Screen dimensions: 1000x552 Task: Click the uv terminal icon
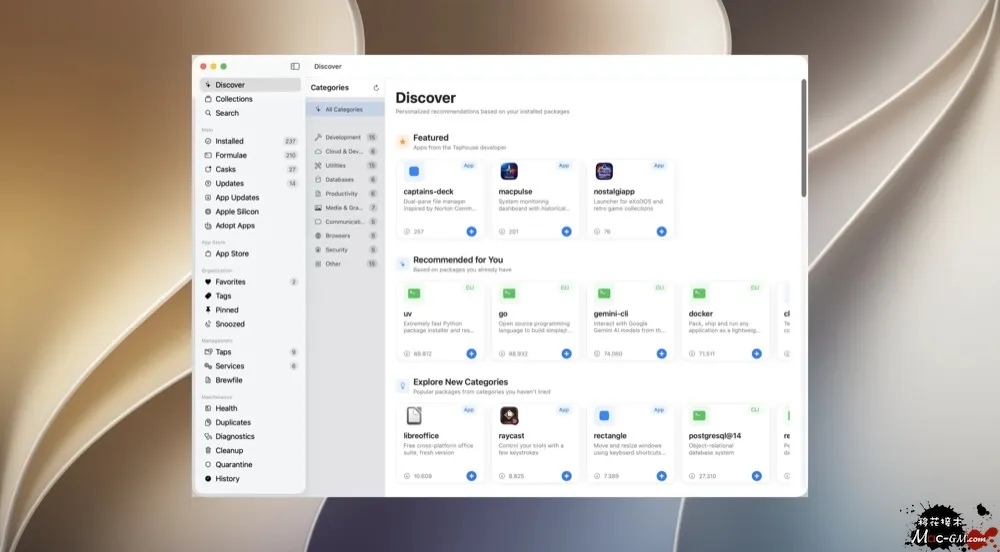tap(414, 293)
